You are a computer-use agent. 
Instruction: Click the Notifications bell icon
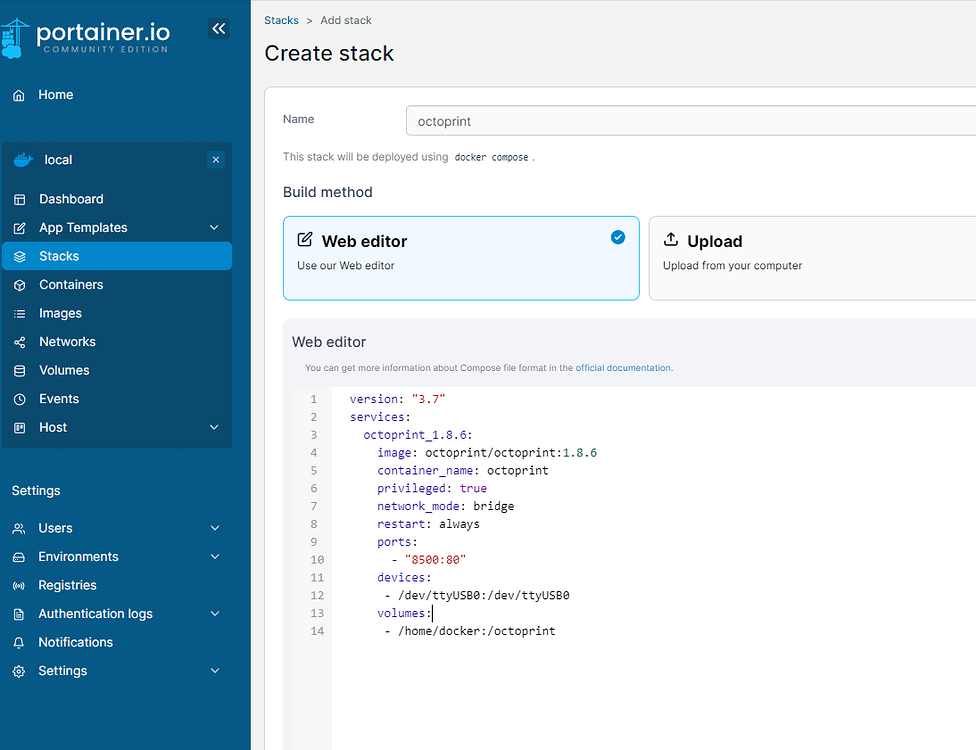pos(19,642)
